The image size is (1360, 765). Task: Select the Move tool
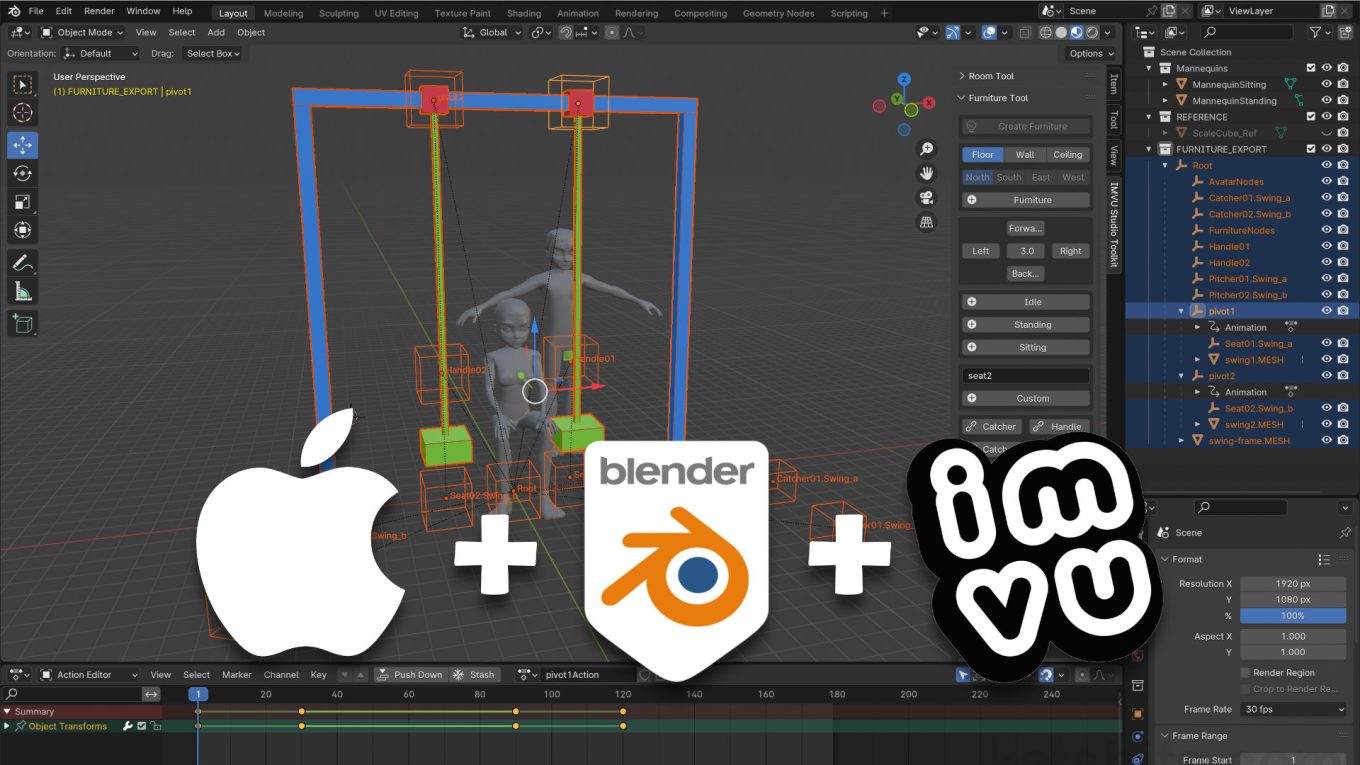point(22,145)
